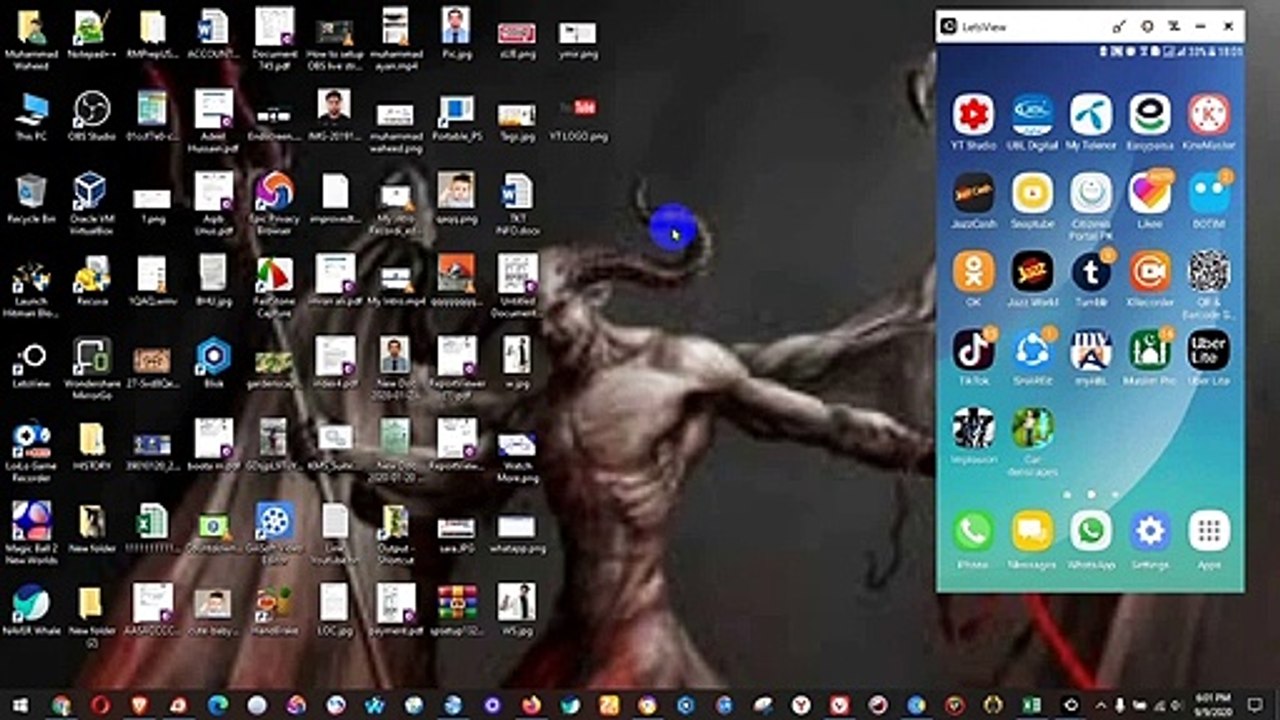Open phone Settings from the dock
The height and width of the screenshot is (720, 1280).
click(x=1150, y=531)
